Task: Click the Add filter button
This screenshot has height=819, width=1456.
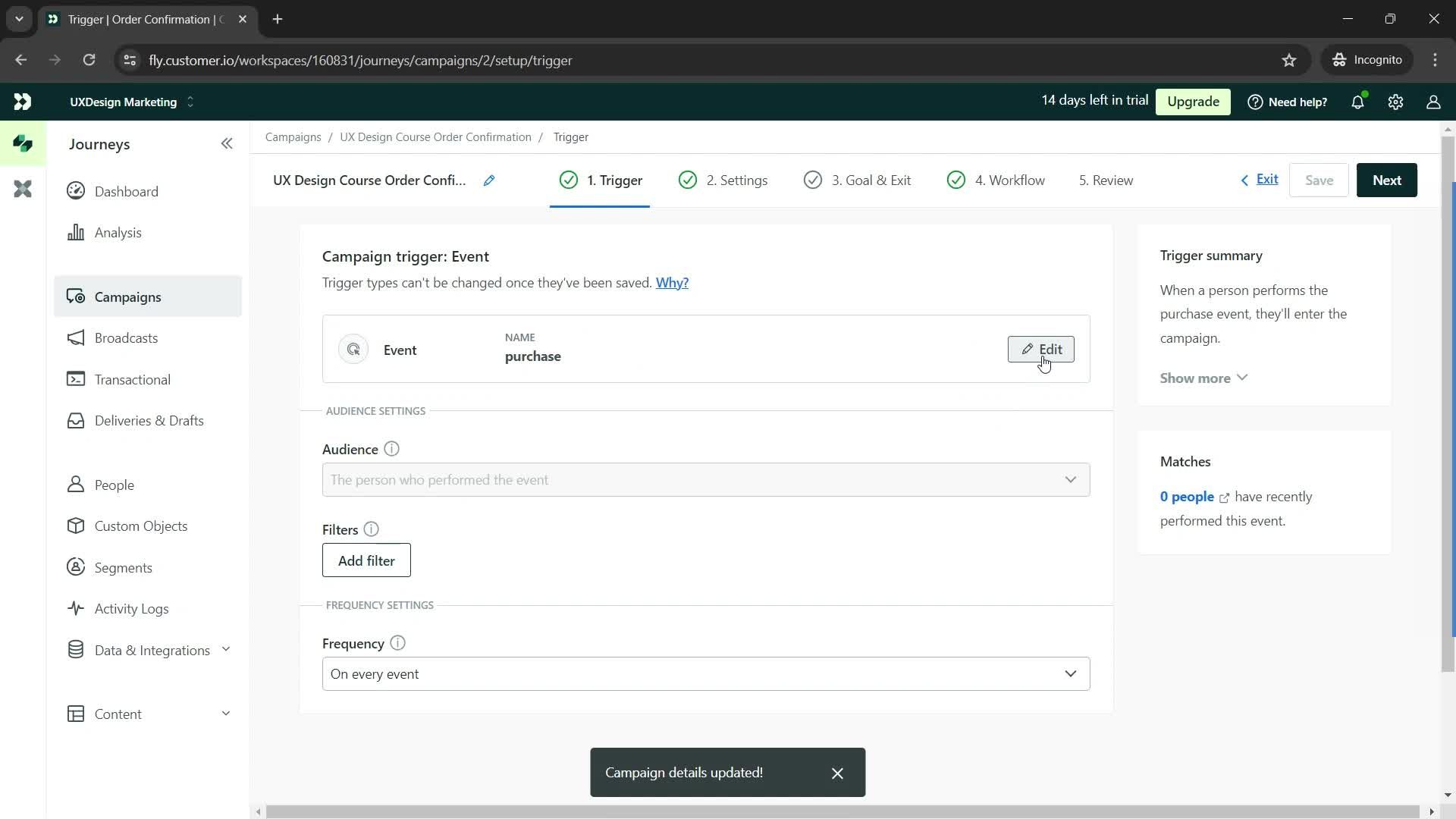Action: (x=367, y=561)
